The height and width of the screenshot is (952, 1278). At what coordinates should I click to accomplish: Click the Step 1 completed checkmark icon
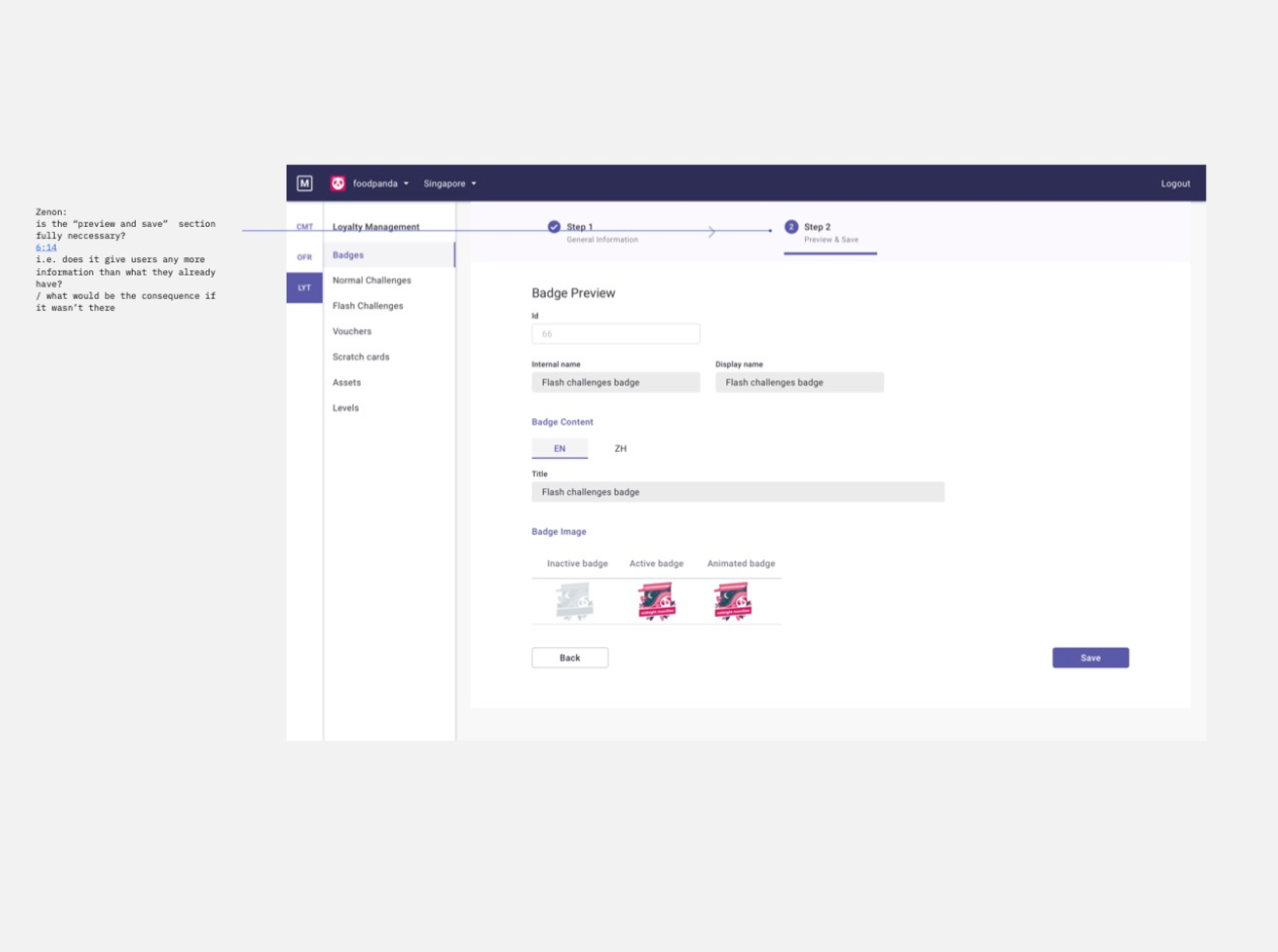point(554,226)
